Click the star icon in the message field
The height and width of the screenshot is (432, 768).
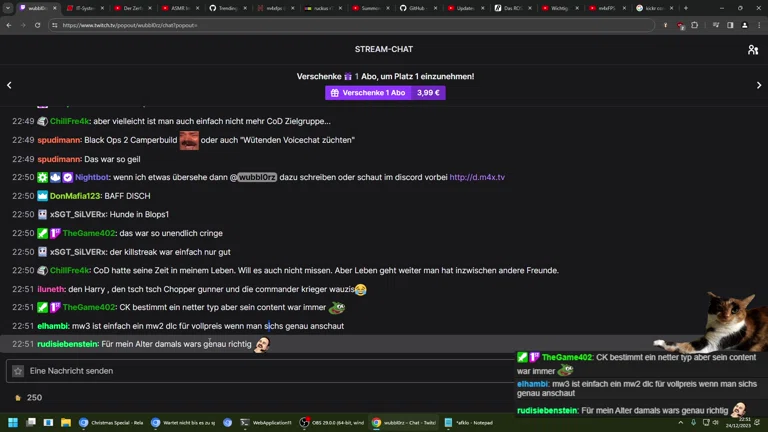tap(18, 371)
